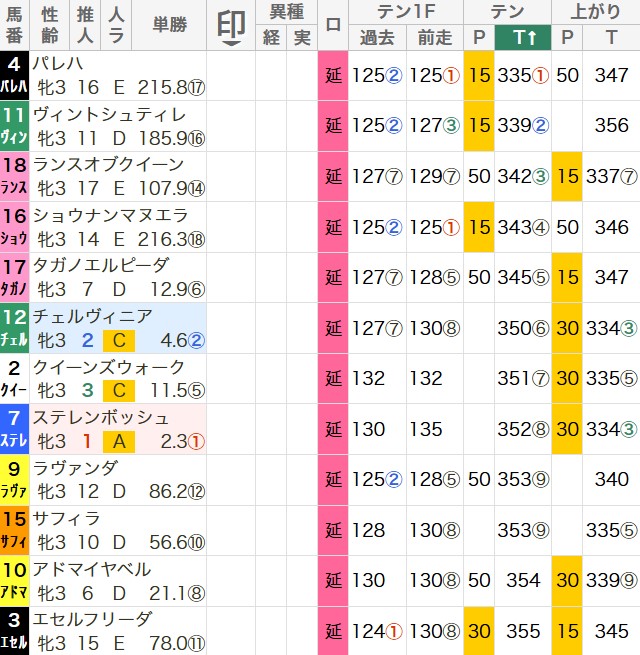Sort by the 印 mark column header
Viewport: 640px width, 655px height.
231,25
